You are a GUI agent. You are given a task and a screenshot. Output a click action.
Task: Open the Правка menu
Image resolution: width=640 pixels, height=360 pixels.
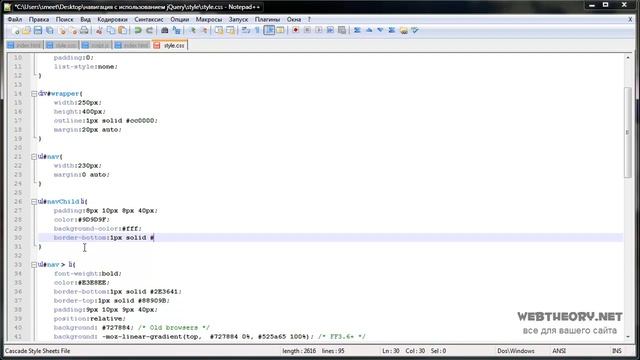point(39,19)
